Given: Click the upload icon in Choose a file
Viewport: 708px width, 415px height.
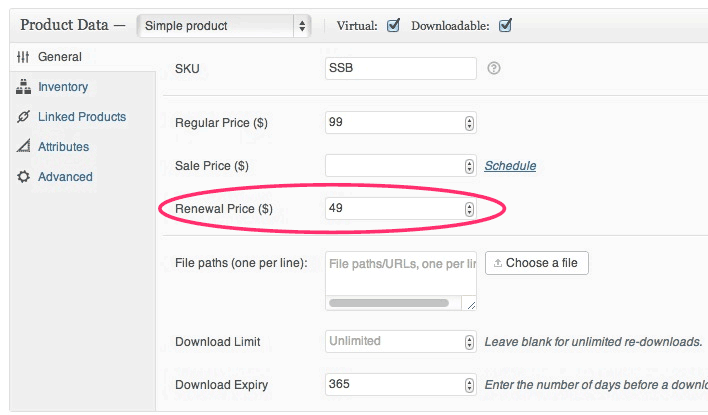Looking at the screenshot, I should click(498, 263).
